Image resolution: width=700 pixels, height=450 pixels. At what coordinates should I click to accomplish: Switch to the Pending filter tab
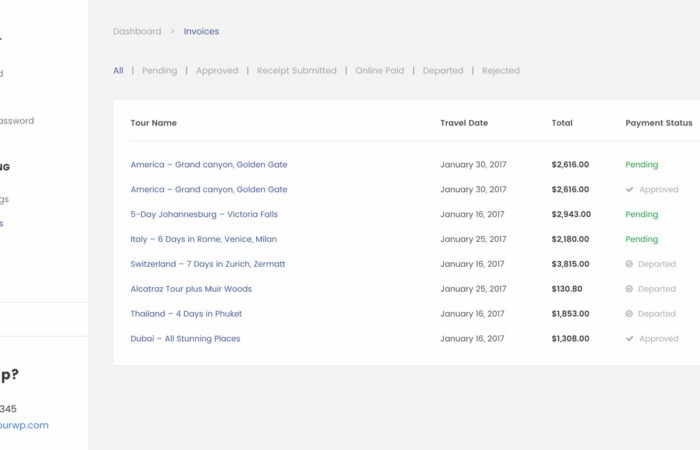pyautogui.click(x=159, y=71)
